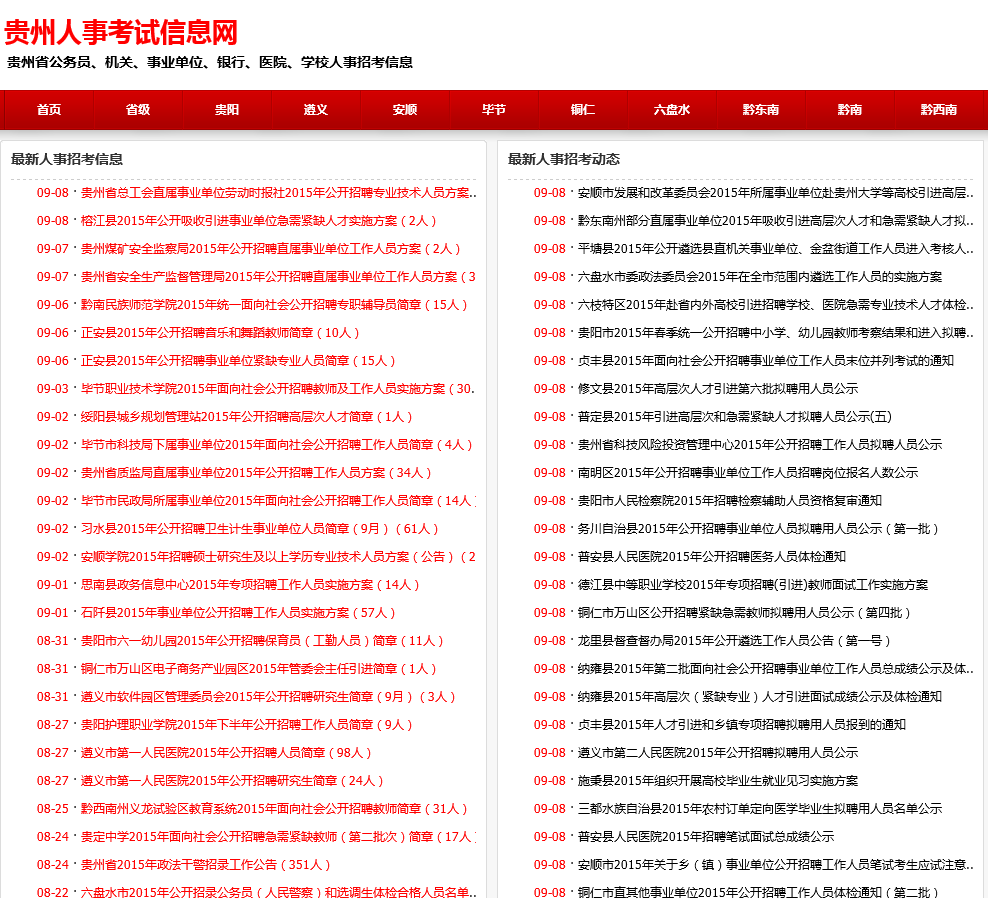
Task: Open 遵义市软件园区管理委员会 link
Action: click(x=268, y=697)
